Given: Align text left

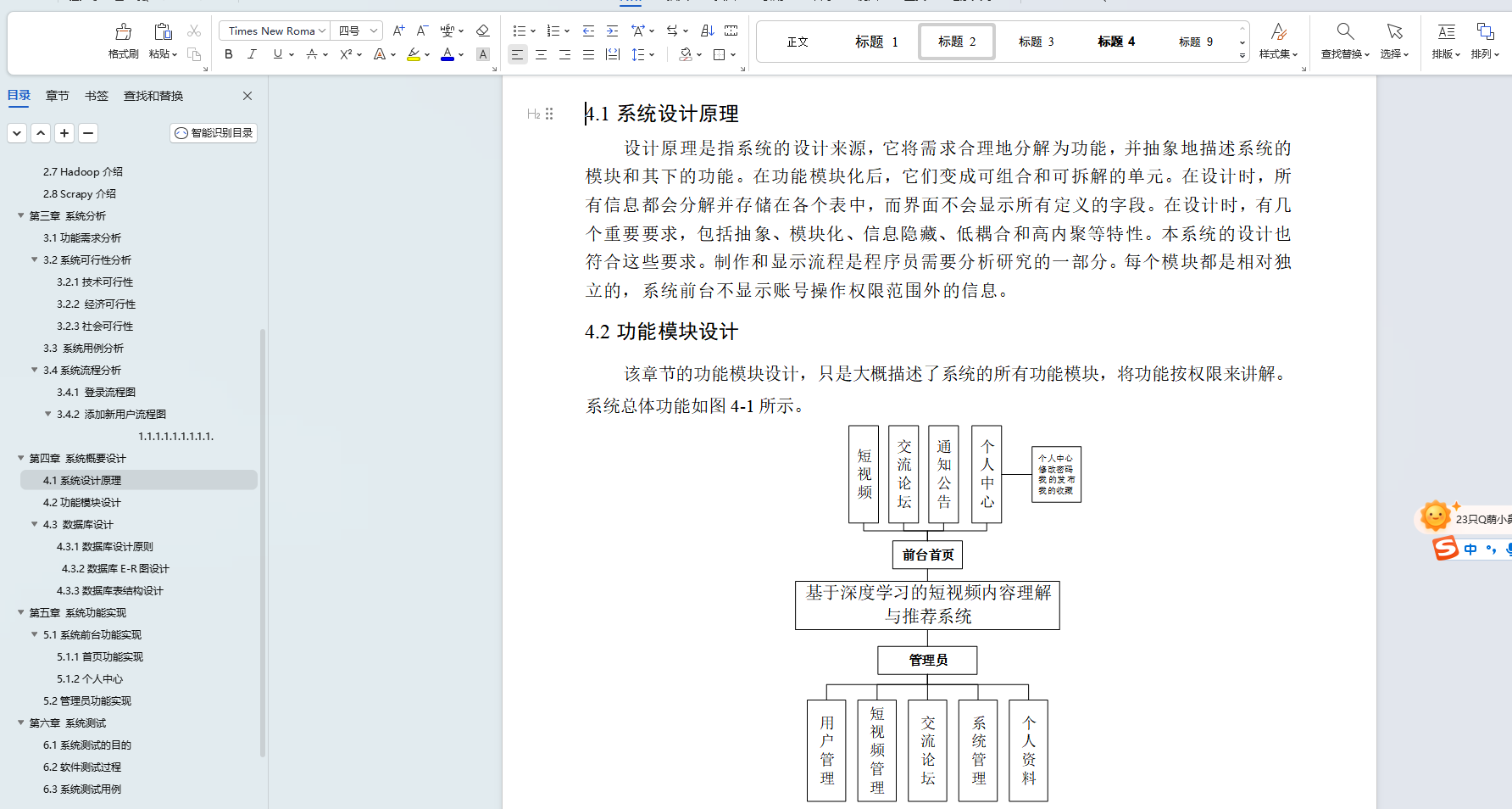Looking at the screenshot, I should coord(517,54).
